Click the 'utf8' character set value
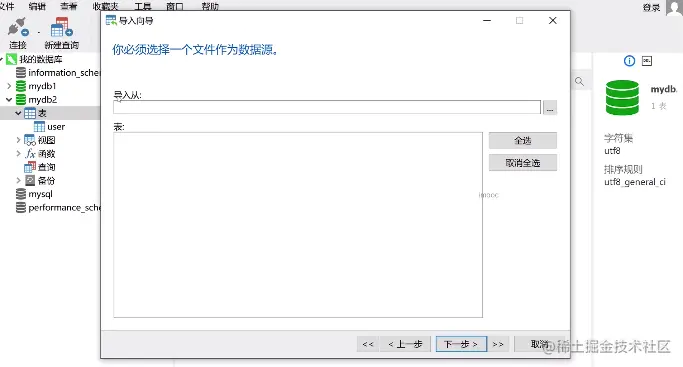 click(612, 151)
